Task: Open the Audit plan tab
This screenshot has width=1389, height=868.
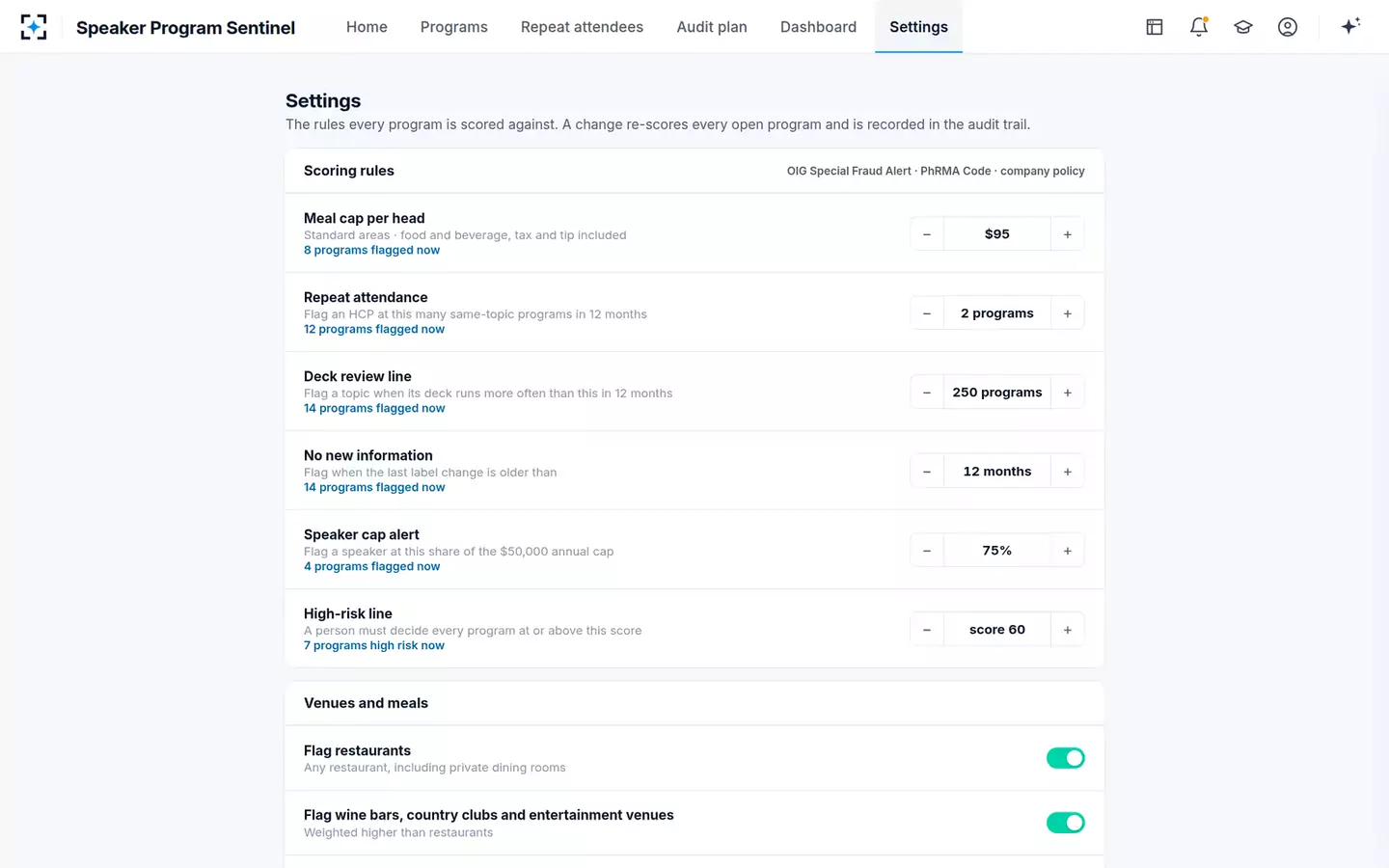Action: click(712, 27)
